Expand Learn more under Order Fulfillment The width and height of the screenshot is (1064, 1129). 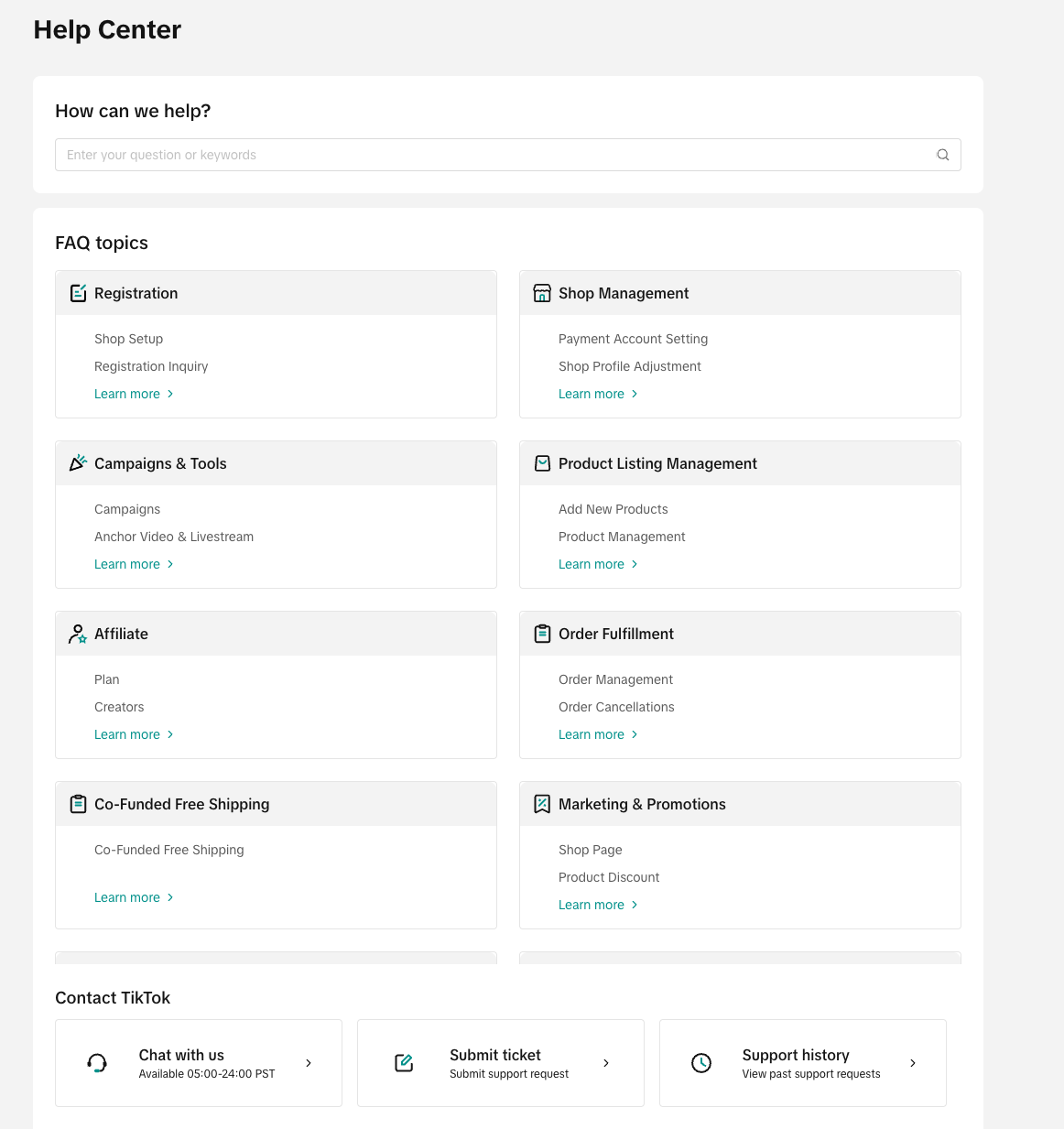598,734
